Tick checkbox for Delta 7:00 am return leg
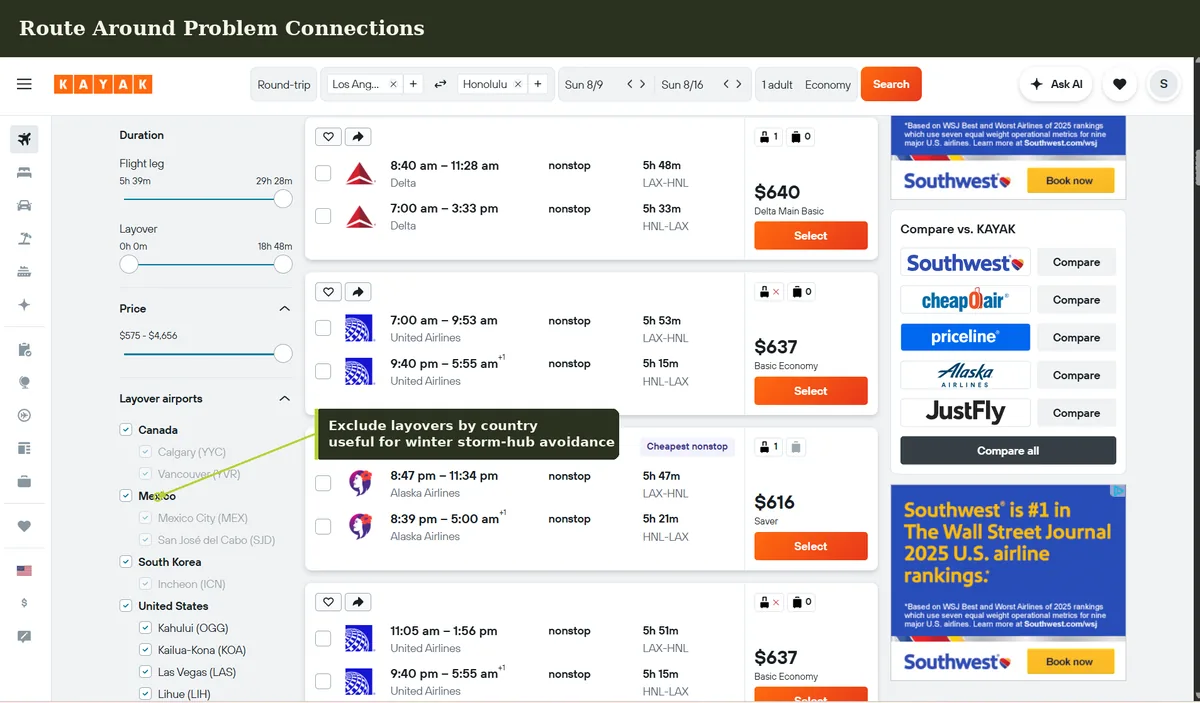 [x=323, y=216]
